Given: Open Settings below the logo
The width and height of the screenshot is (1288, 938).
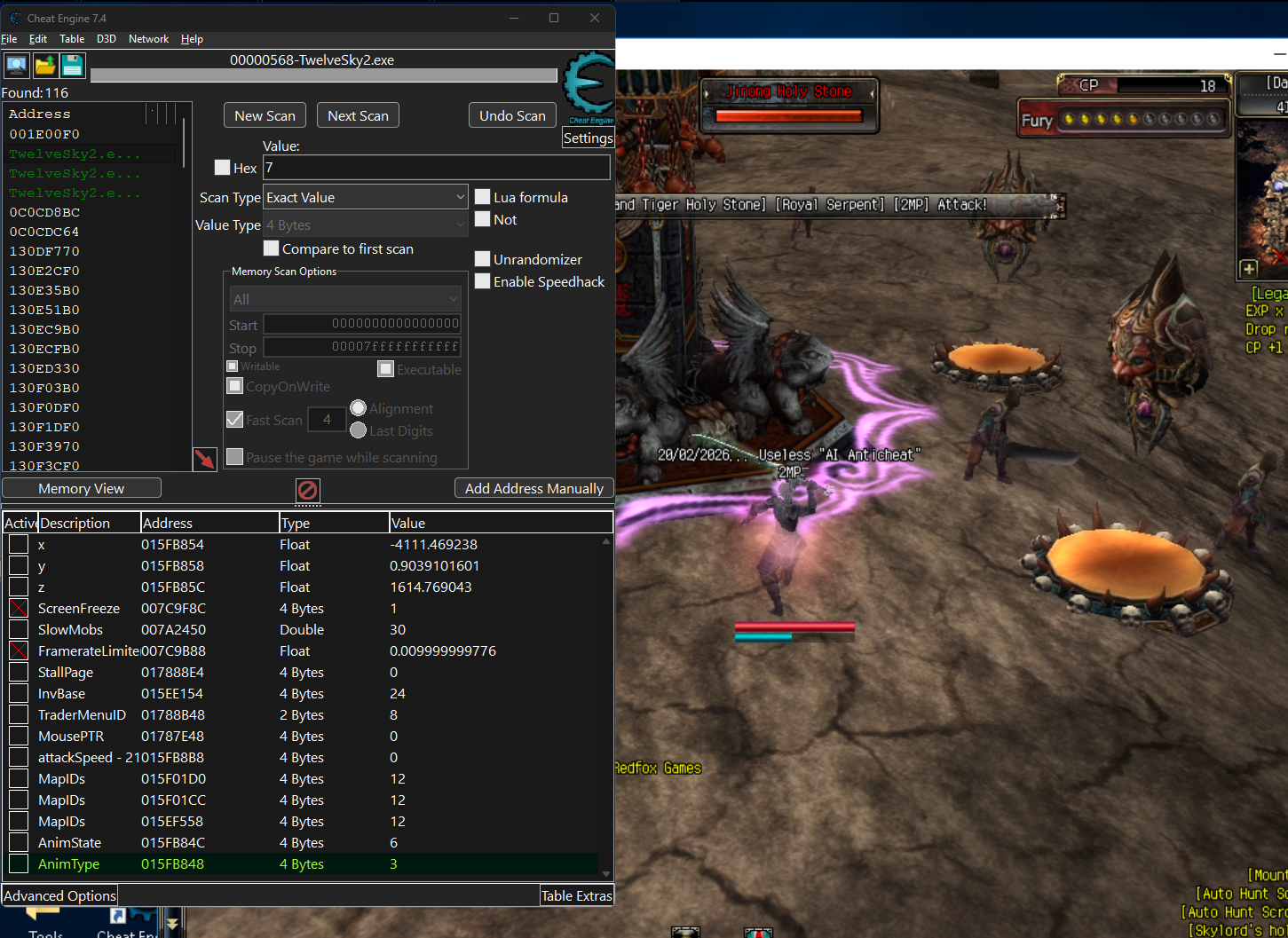Looking at the screenshot, I should pos(589,138).
